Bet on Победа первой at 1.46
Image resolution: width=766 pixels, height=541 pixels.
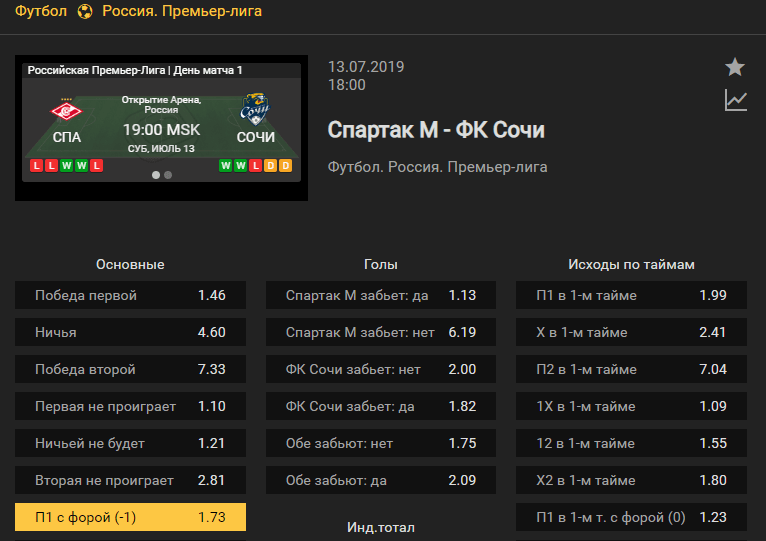coord(130,295)
